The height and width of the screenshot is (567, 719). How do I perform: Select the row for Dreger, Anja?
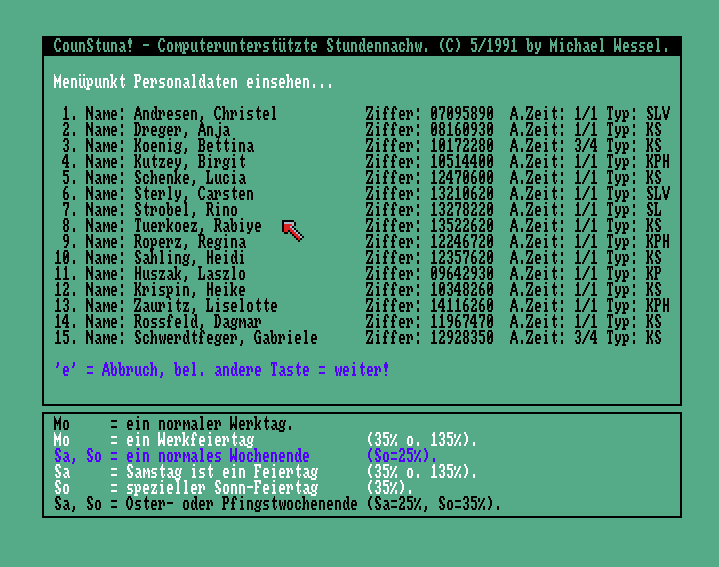coord(362,130)
